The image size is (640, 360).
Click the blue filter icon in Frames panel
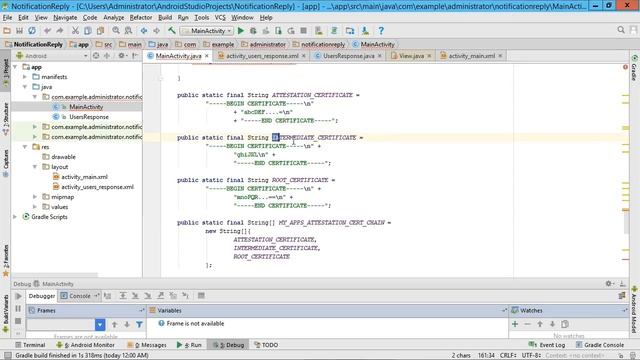139,324
